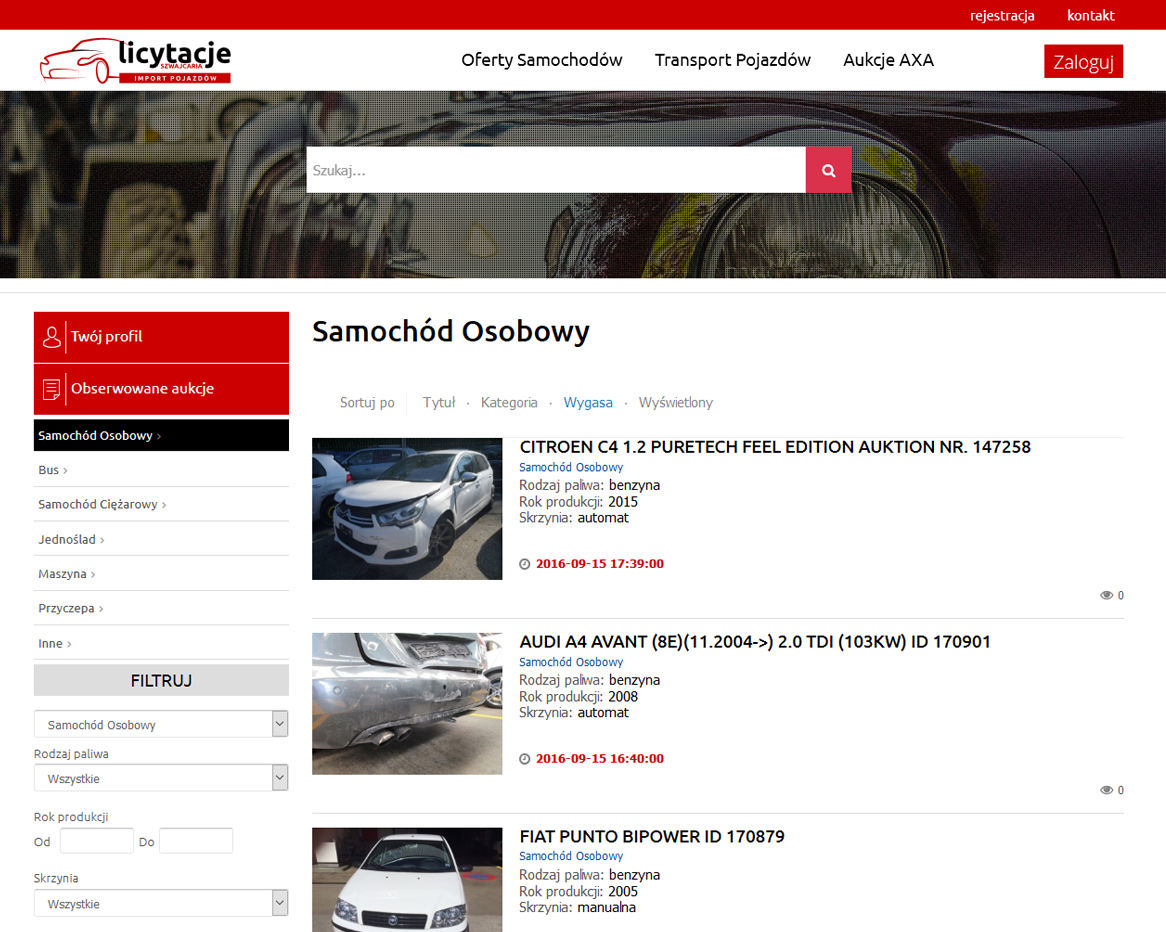Click clock icon by 17:39:00 date

(x=524, y=565)
